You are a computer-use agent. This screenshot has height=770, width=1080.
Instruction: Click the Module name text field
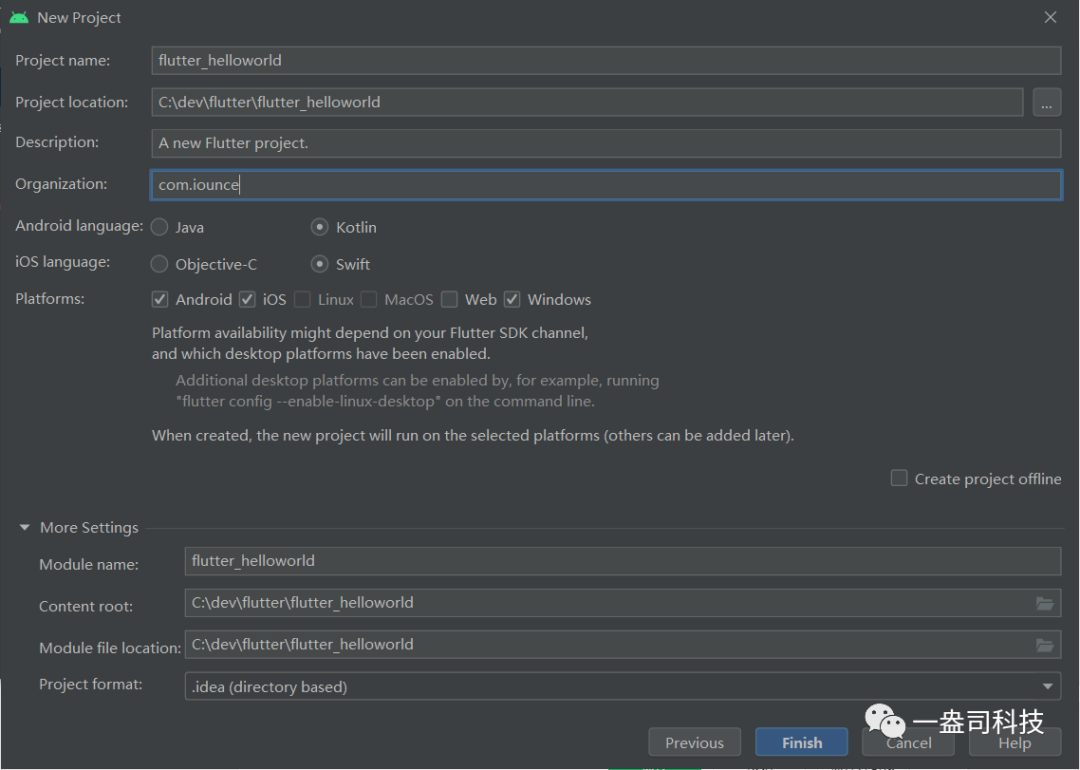[622, 561]
